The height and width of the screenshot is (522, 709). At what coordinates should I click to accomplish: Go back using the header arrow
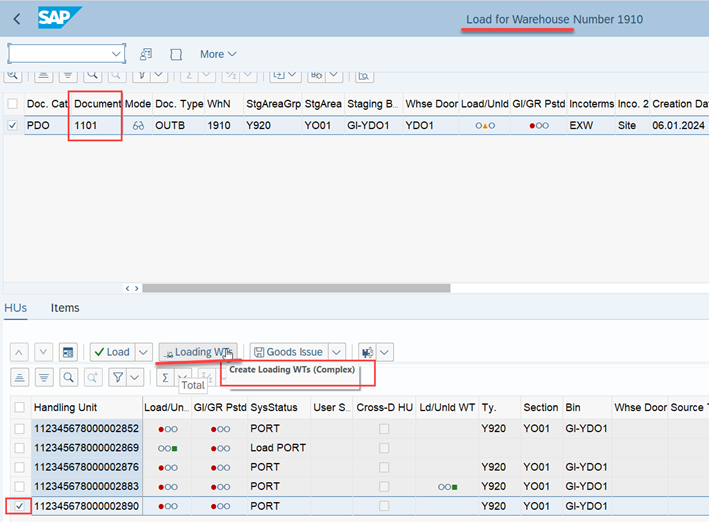[17, 19]
